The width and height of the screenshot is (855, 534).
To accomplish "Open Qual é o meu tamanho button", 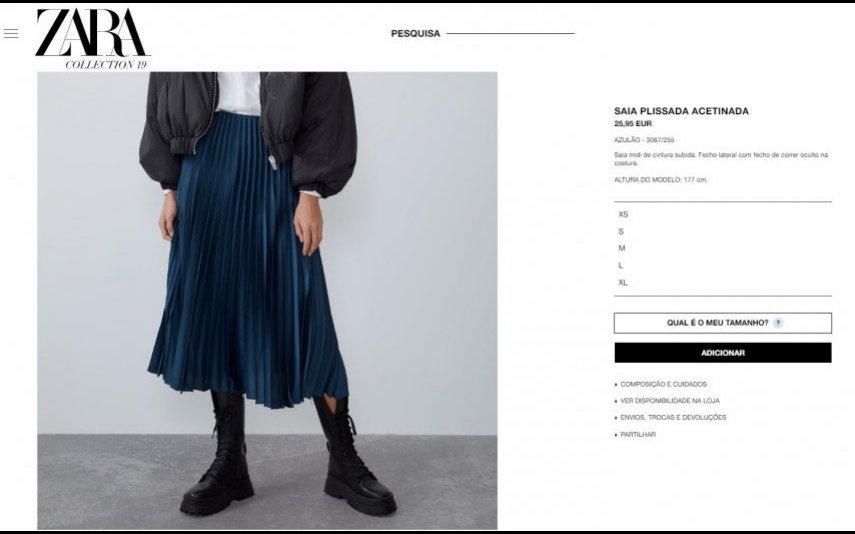I will tap(723, 323).
